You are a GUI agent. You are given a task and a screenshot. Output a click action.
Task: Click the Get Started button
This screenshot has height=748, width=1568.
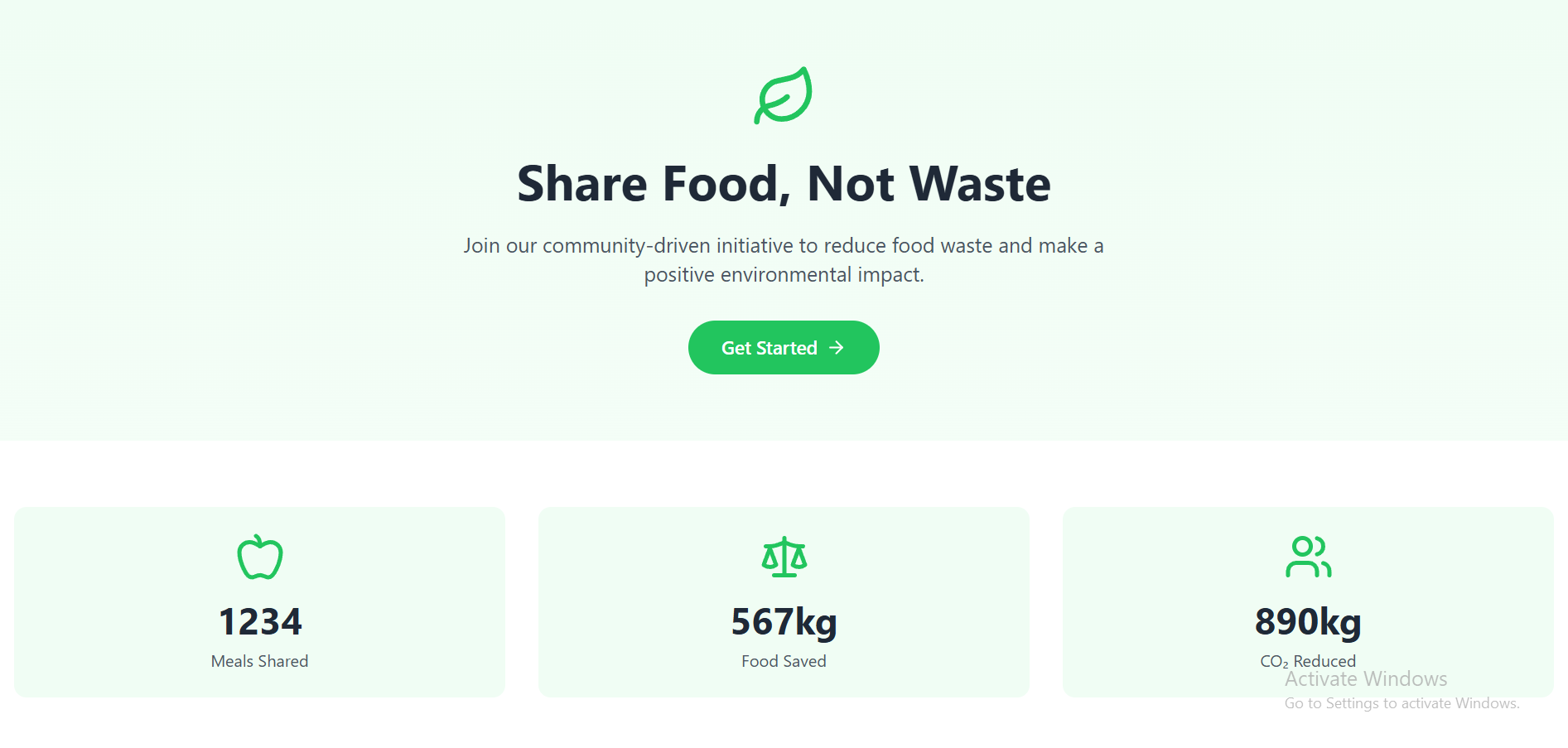(784, 347)
